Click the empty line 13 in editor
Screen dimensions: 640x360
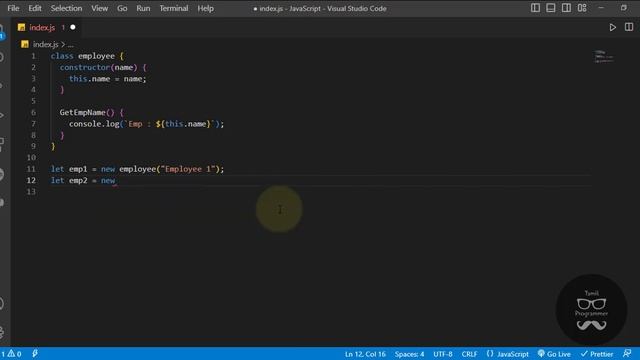tap(320, 191)
